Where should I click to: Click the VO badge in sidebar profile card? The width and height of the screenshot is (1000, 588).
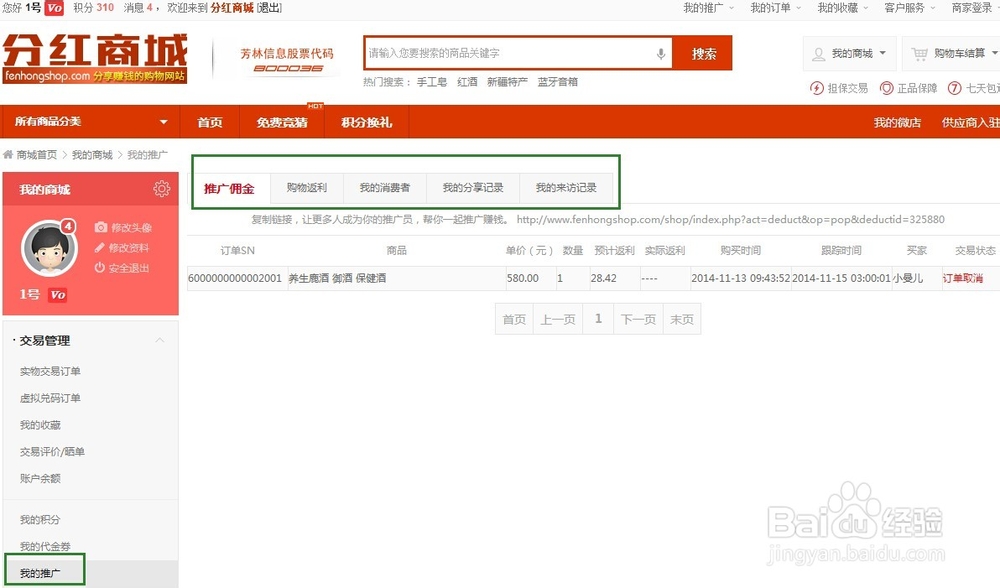57,295
